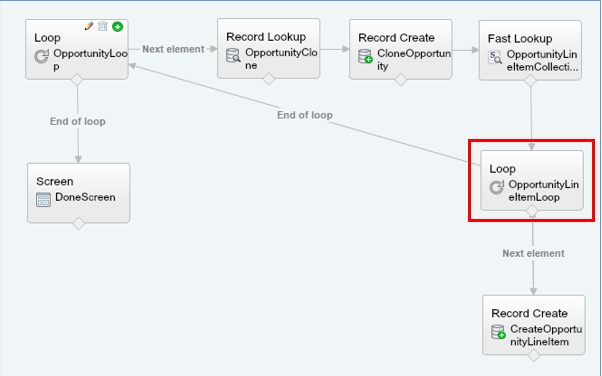Click the connector diamond below CreateOpportunityLineItem
This screenshot has width=602, height=376.
click(x=534, y=355)
